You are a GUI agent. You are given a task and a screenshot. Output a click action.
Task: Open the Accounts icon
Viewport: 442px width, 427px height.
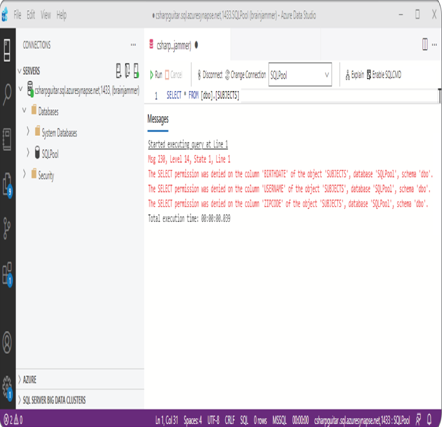7,342
